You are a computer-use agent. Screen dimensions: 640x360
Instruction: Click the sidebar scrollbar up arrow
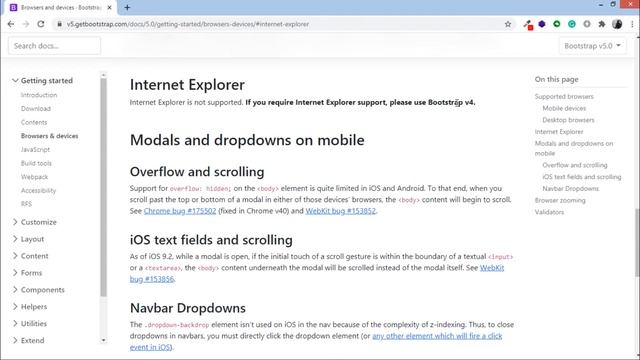pos(103,75)
